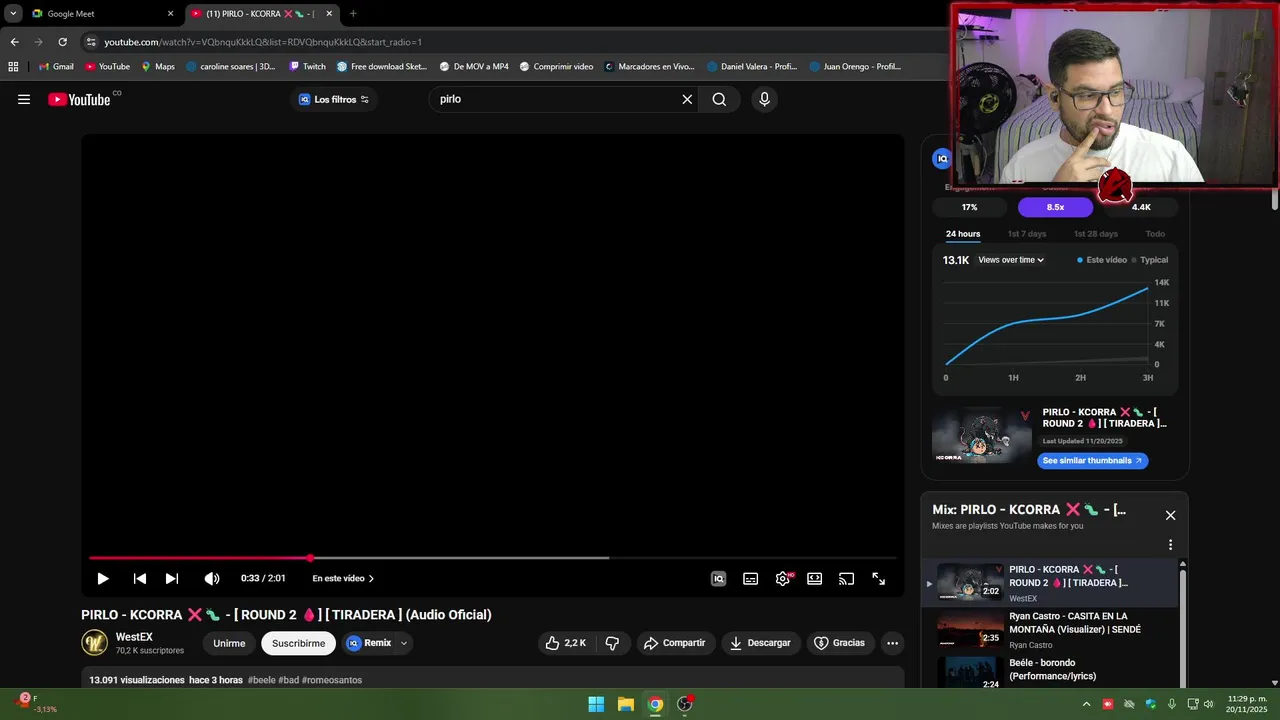The height and width of the screenshot is (720, 1280).
Task: Toggle subtitles in the player
Action: pos(751,578)
